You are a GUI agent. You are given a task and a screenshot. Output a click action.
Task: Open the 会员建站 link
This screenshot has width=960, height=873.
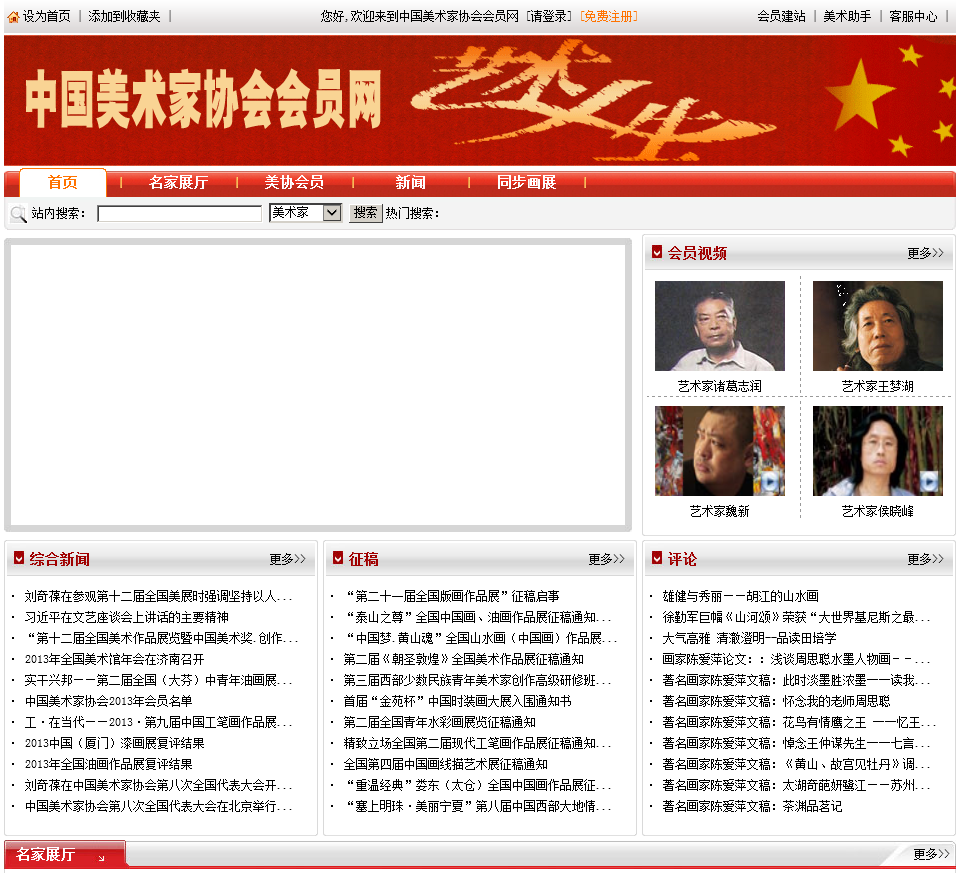(x=781, y=16)
